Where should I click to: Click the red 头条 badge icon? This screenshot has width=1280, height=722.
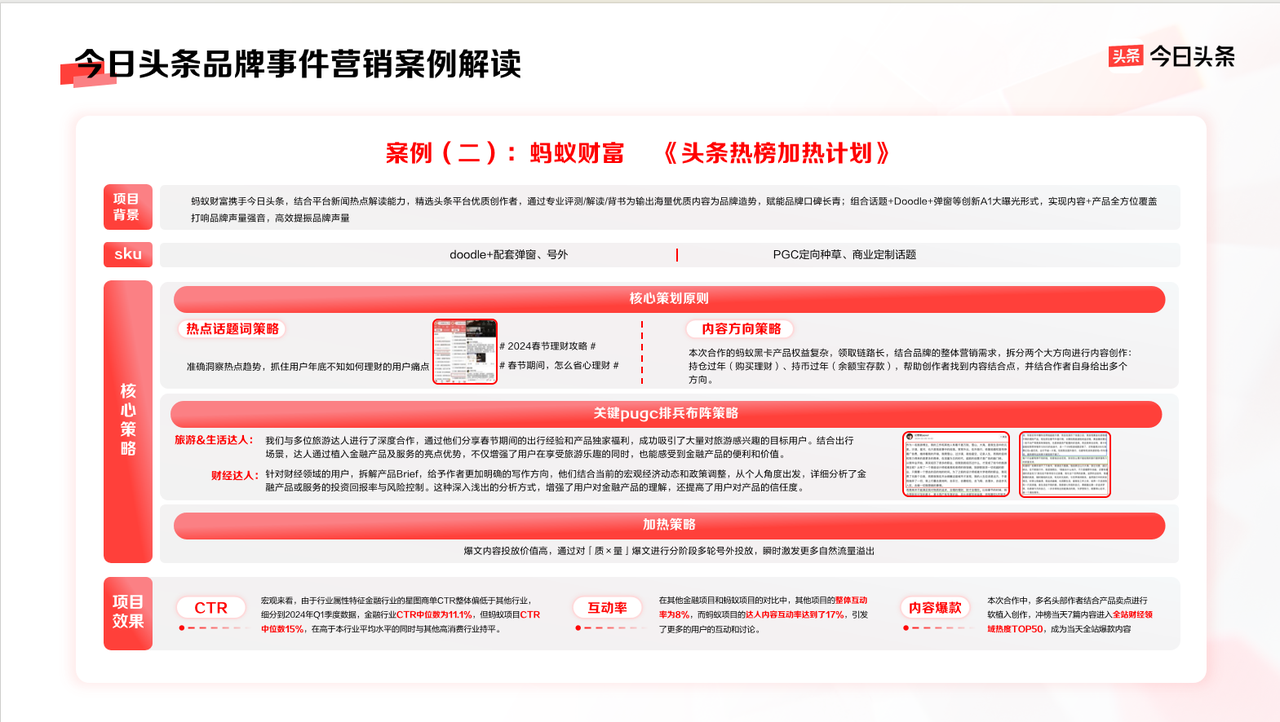[x=1126, y=57]
